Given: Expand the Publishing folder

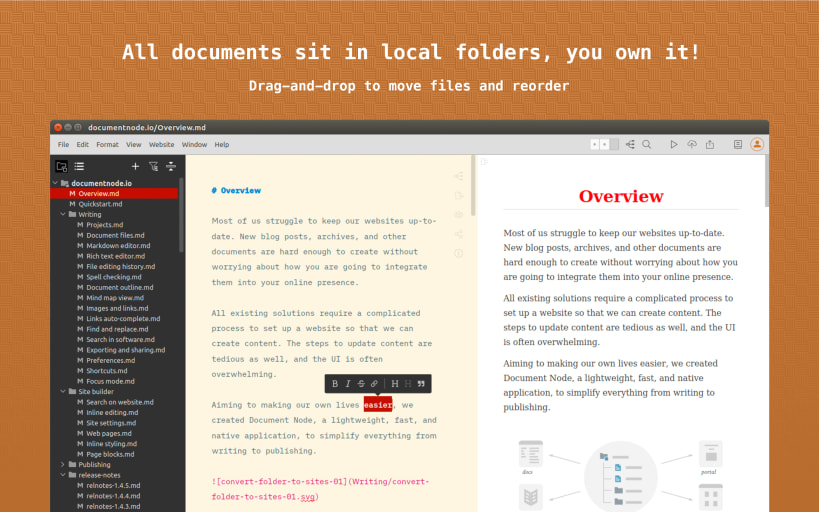Looking at the screenshot, I should pyautogui.click(x=63, y=464).
